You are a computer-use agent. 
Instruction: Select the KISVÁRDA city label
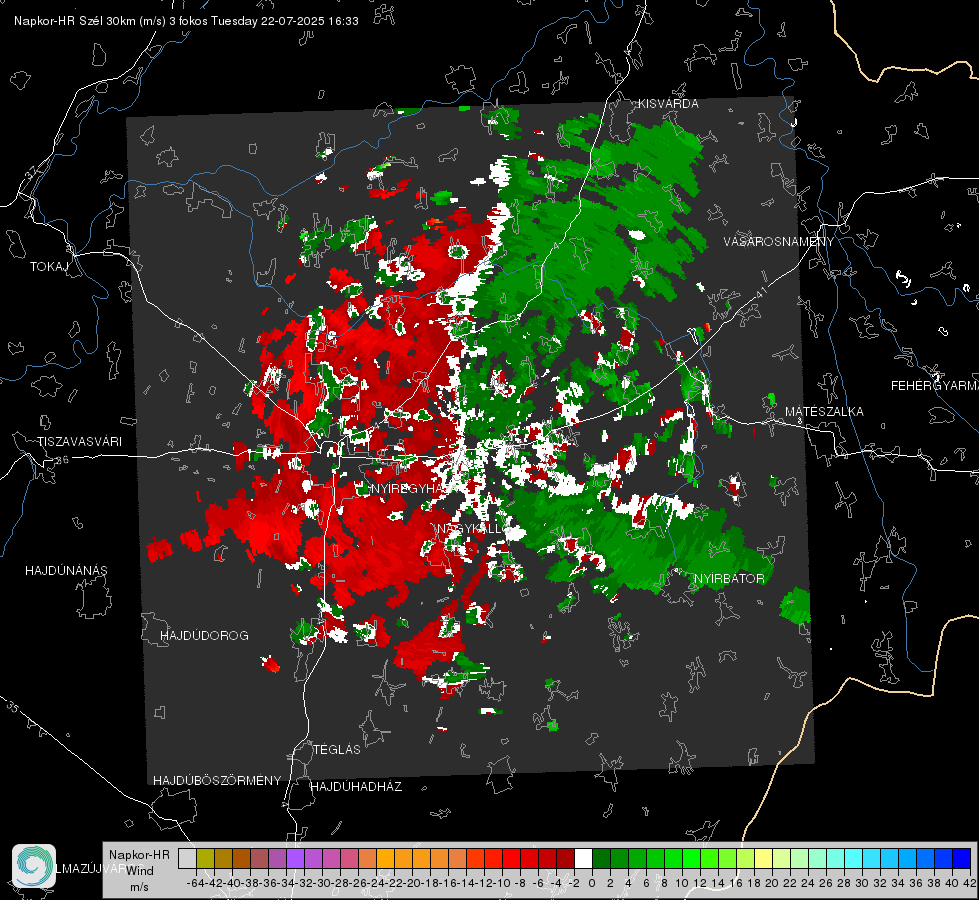[x=668, y=104]
